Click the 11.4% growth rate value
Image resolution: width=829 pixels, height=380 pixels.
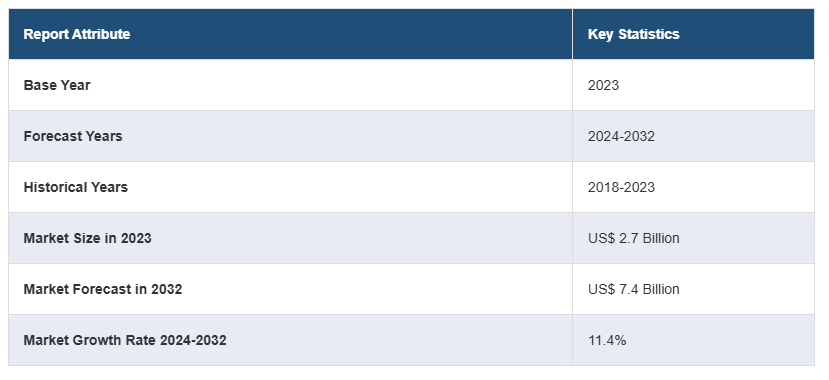pos(607,340)
